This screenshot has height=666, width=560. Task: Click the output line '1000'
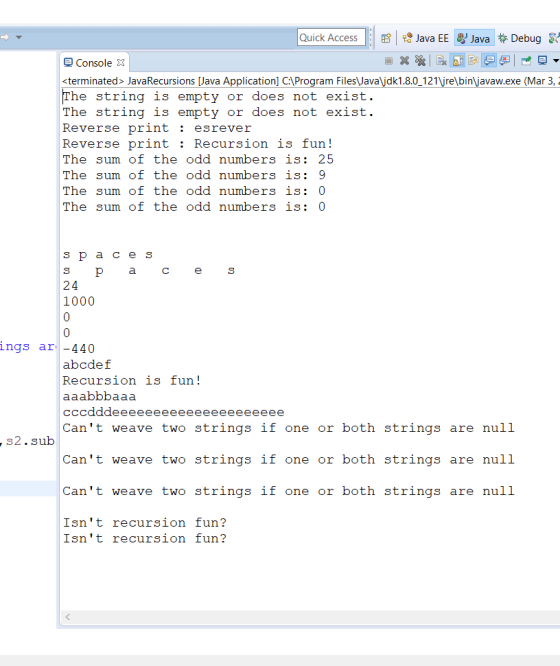pos(79,302)
